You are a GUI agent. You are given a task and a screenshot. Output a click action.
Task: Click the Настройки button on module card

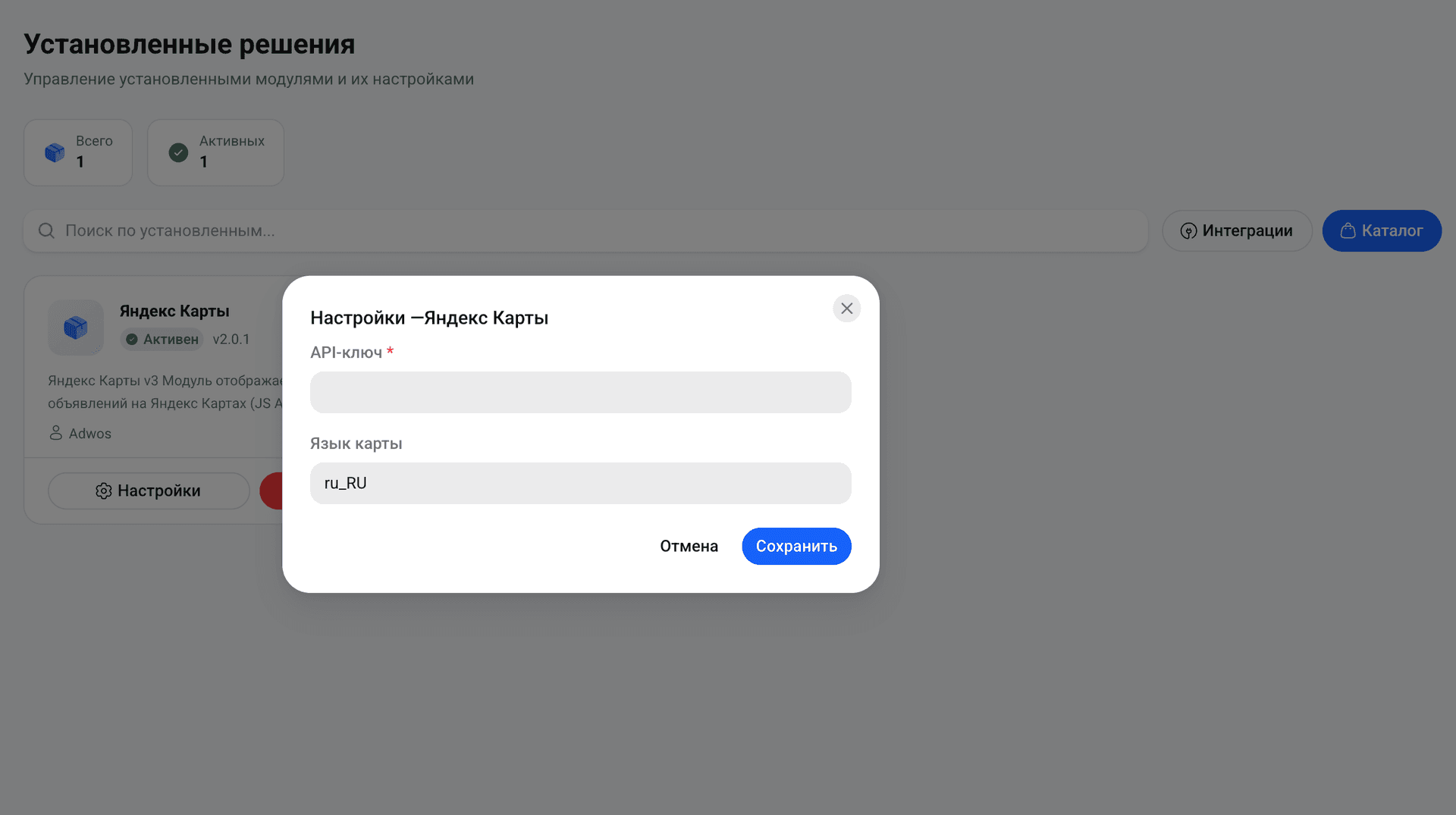pos(149,491)
